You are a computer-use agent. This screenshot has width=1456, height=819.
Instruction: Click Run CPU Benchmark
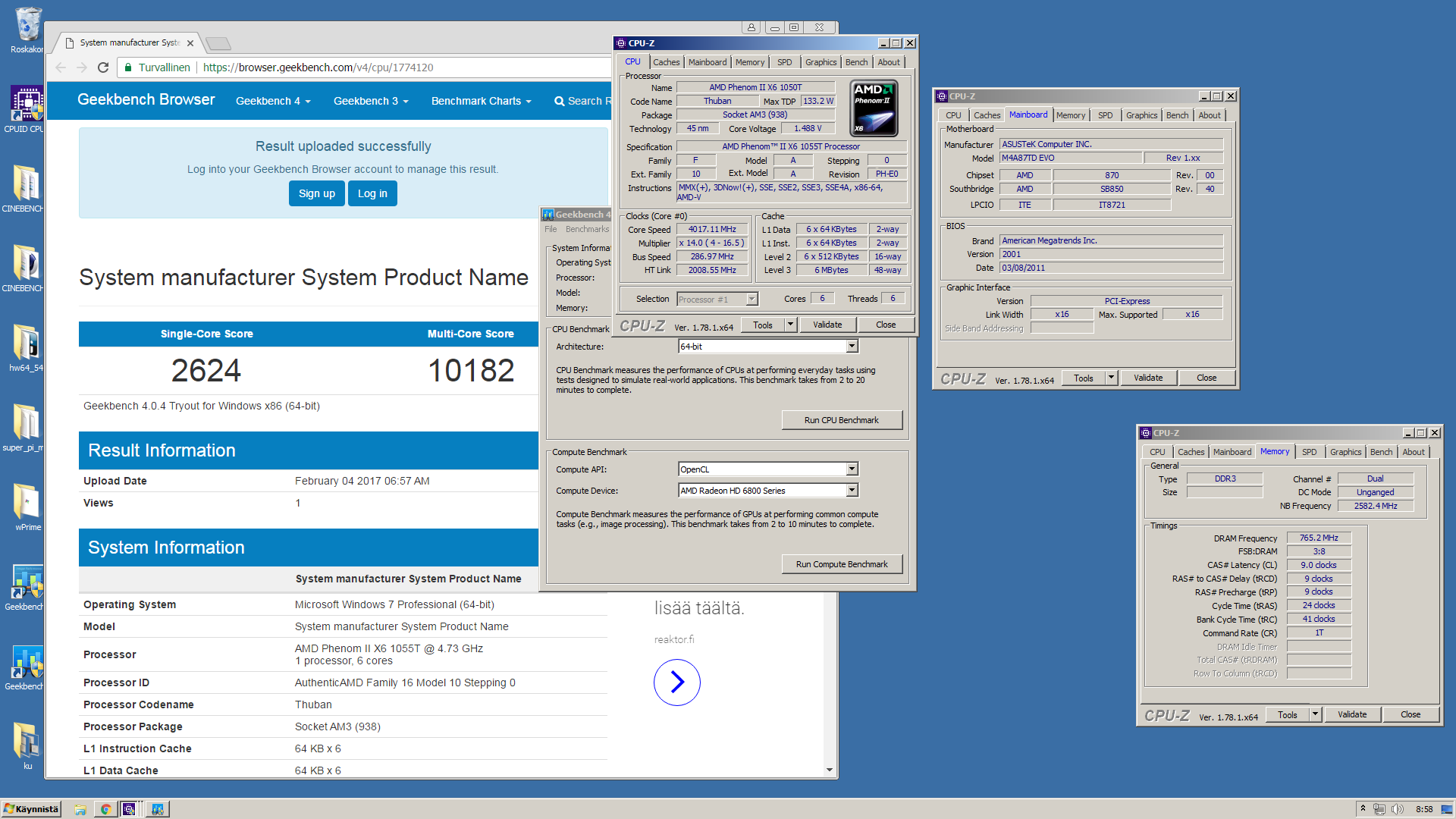coord(842,420)
